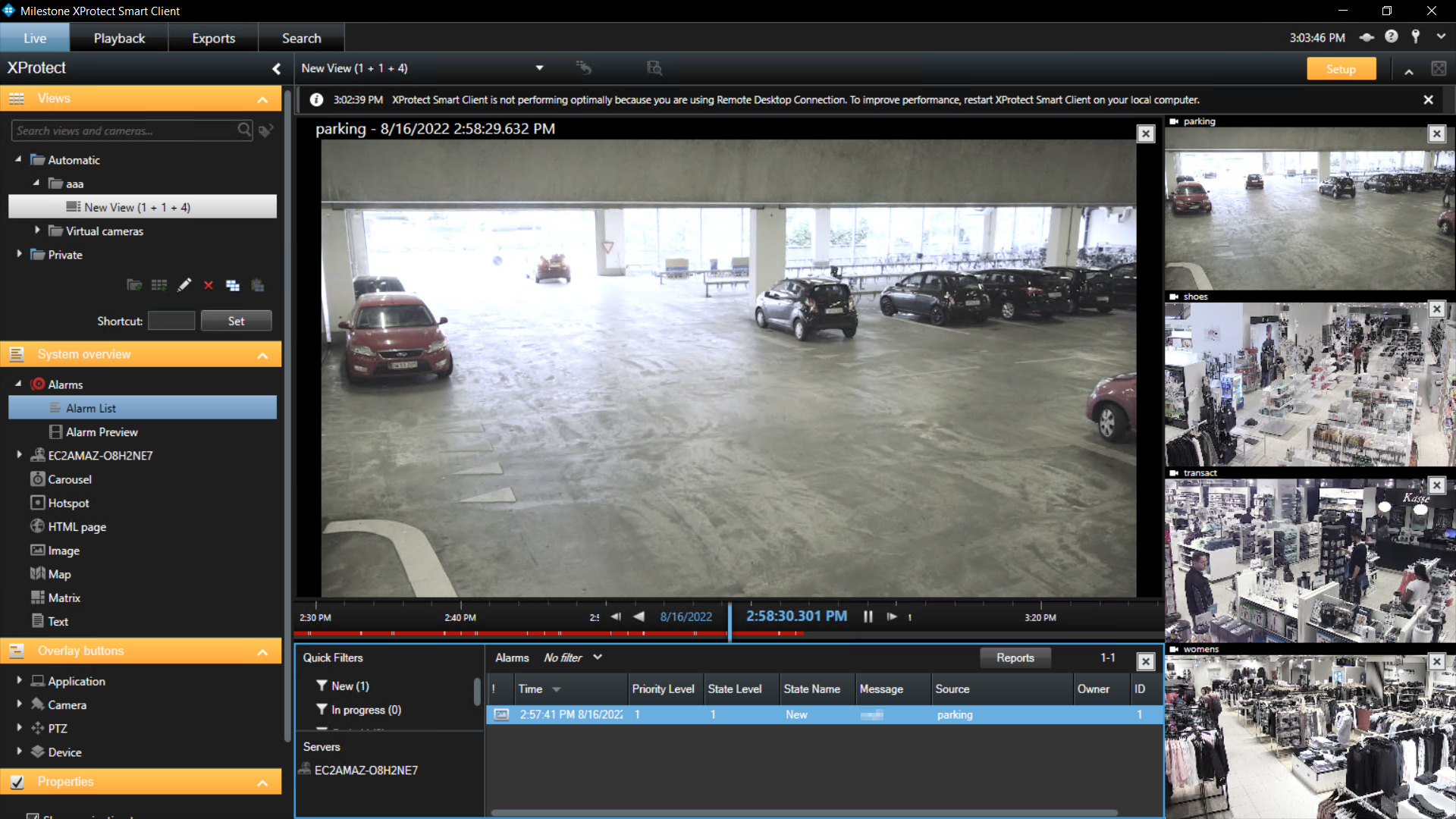The height and width of the screenshot is (819, 1456).
Task: Click the camera search magnifier icon
Action: click(x=244, y=130)
